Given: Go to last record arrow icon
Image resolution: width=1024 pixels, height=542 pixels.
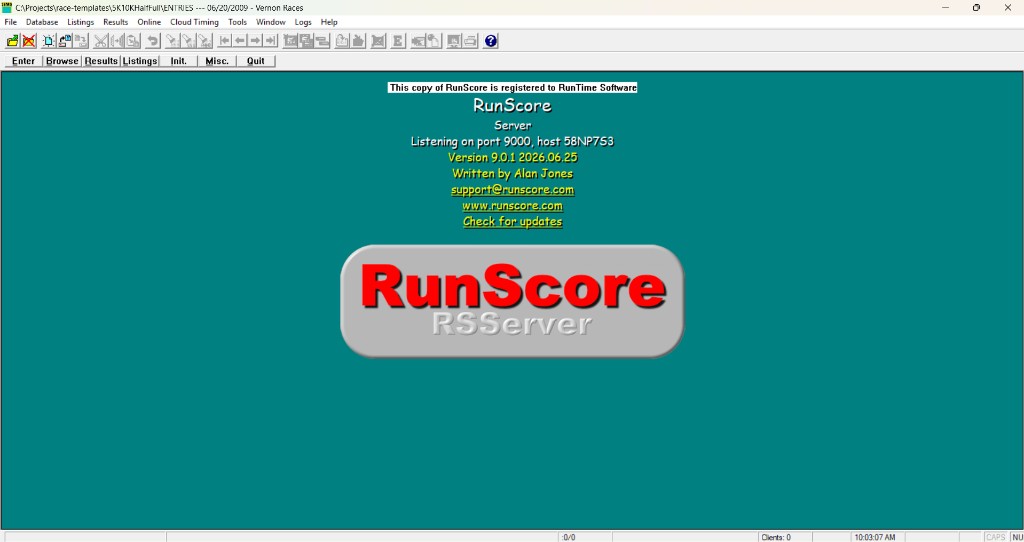Looking at the screenshot, I should point(270,41).
